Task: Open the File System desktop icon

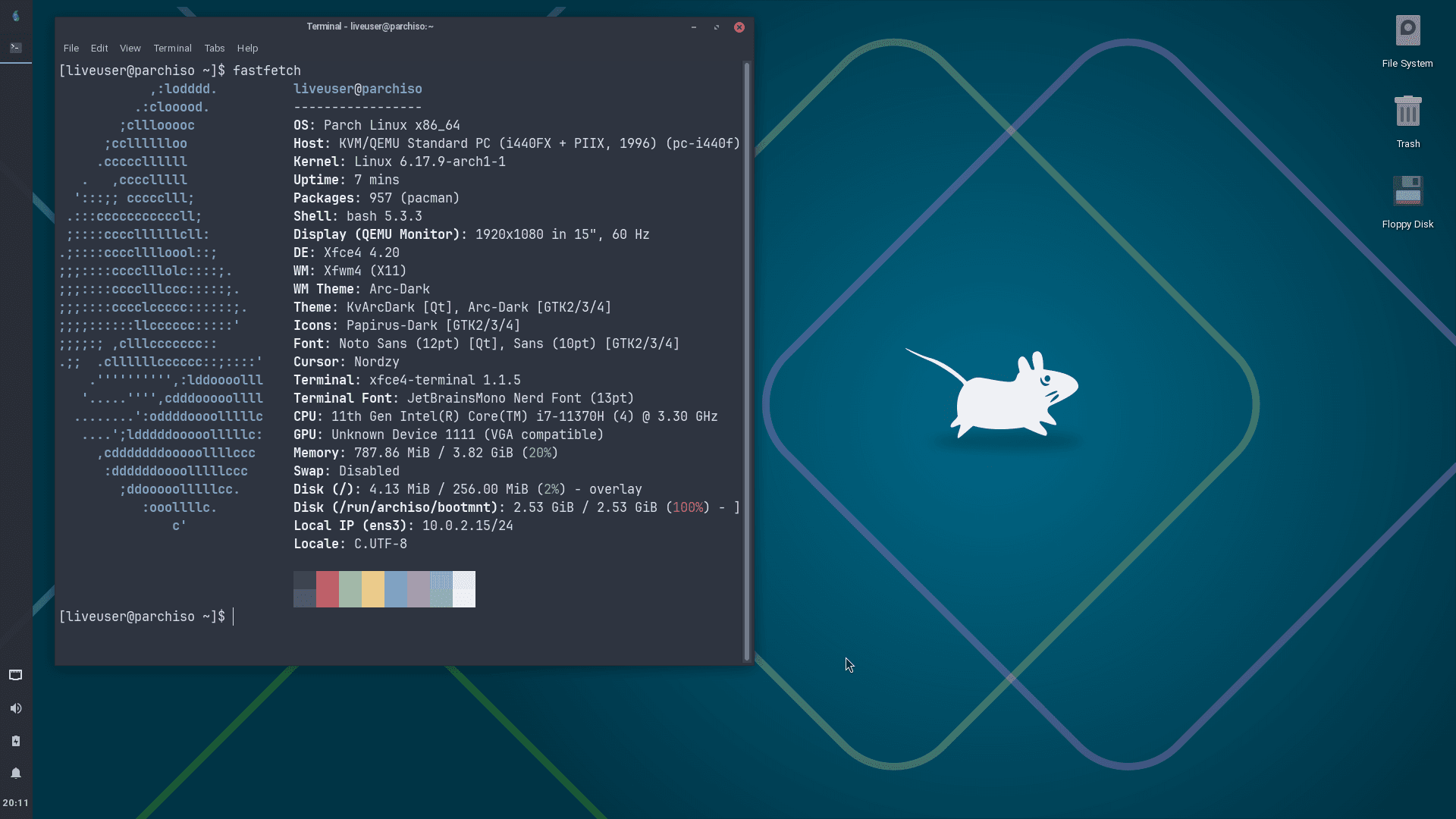Action: click(1407, 30)
